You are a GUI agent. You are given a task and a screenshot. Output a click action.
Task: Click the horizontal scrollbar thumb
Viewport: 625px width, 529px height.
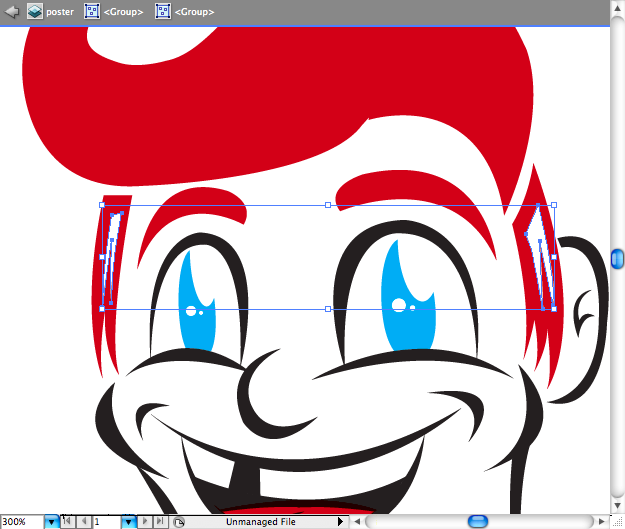(478, 521)
